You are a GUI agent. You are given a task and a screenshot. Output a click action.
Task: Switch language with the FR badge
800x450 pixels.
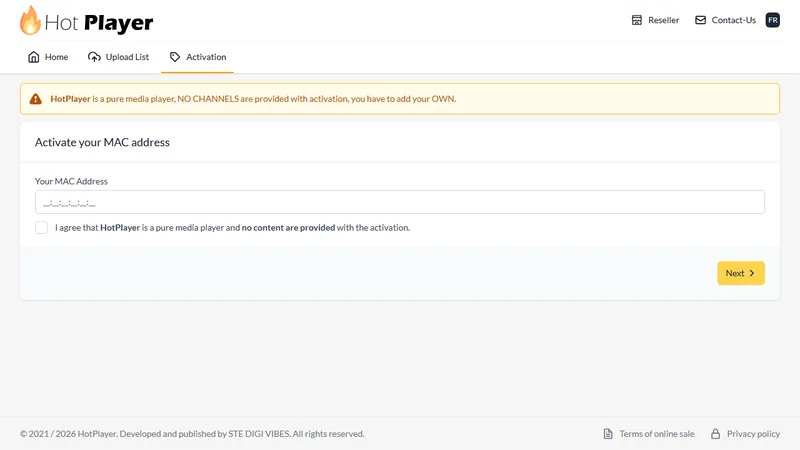[772, 20]
